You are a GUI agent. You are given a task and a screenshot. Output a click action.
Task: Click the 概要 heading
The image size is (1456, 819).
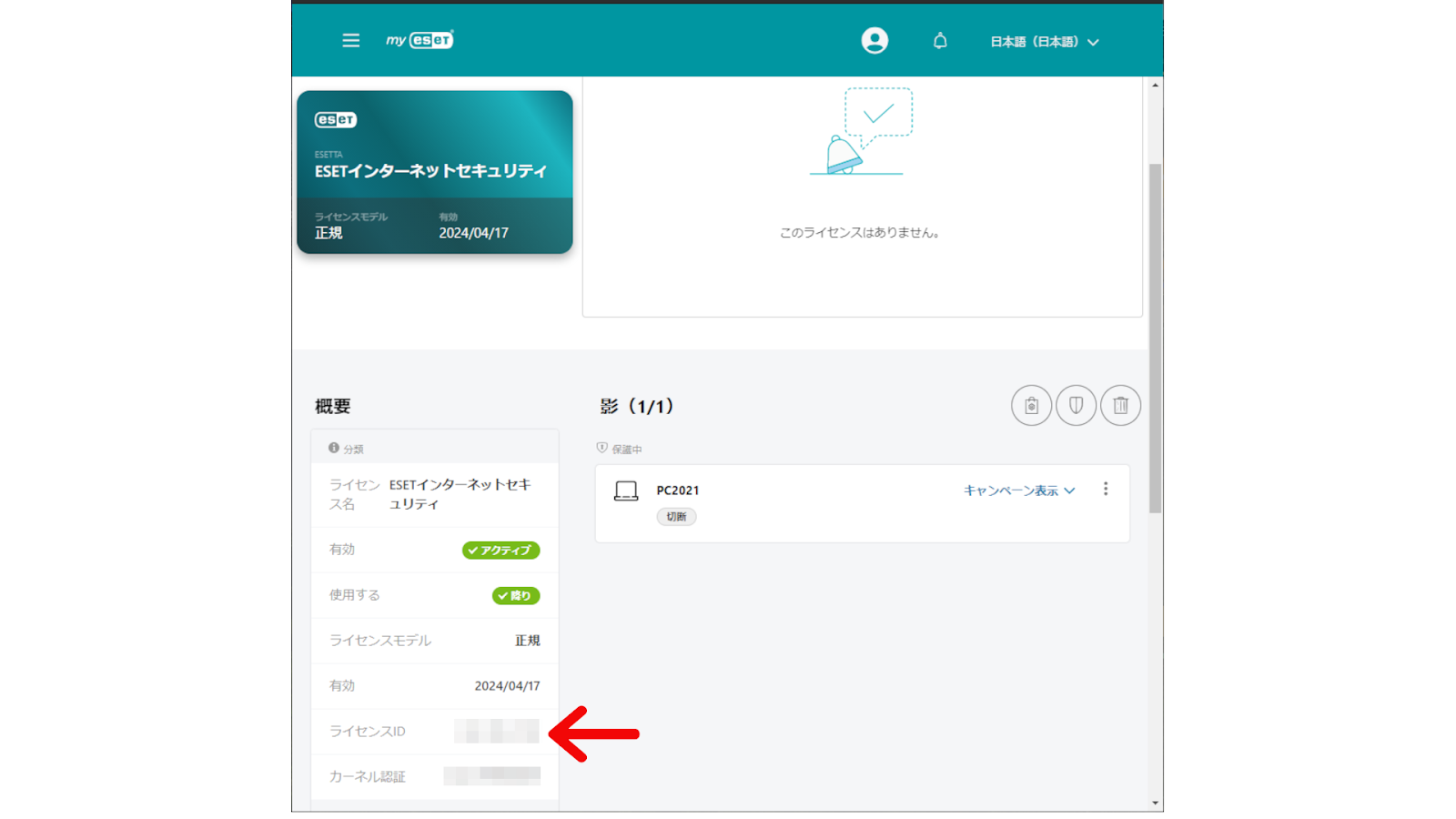coord(332,407)
